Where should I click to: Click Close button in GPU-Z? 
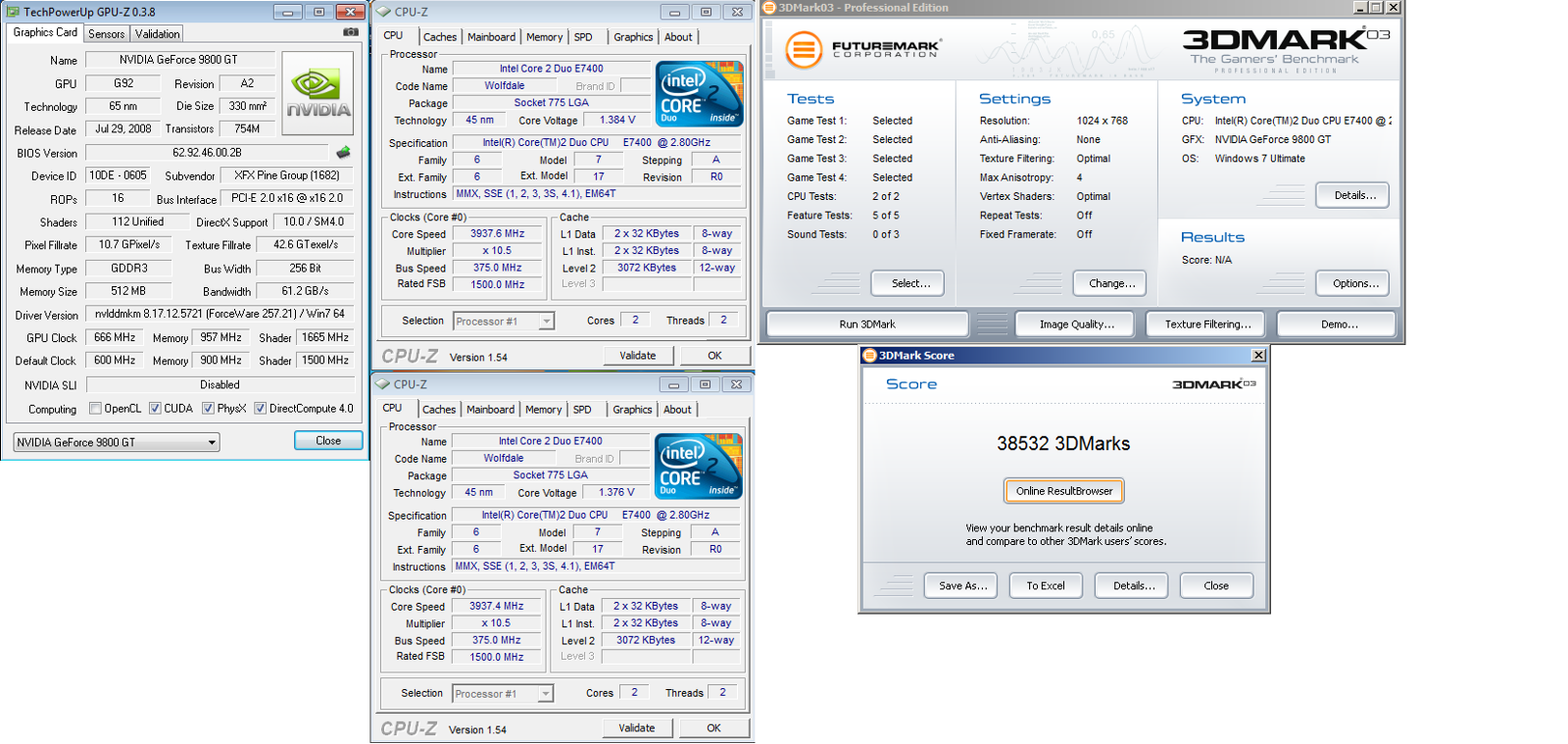[x=328, y=441]
